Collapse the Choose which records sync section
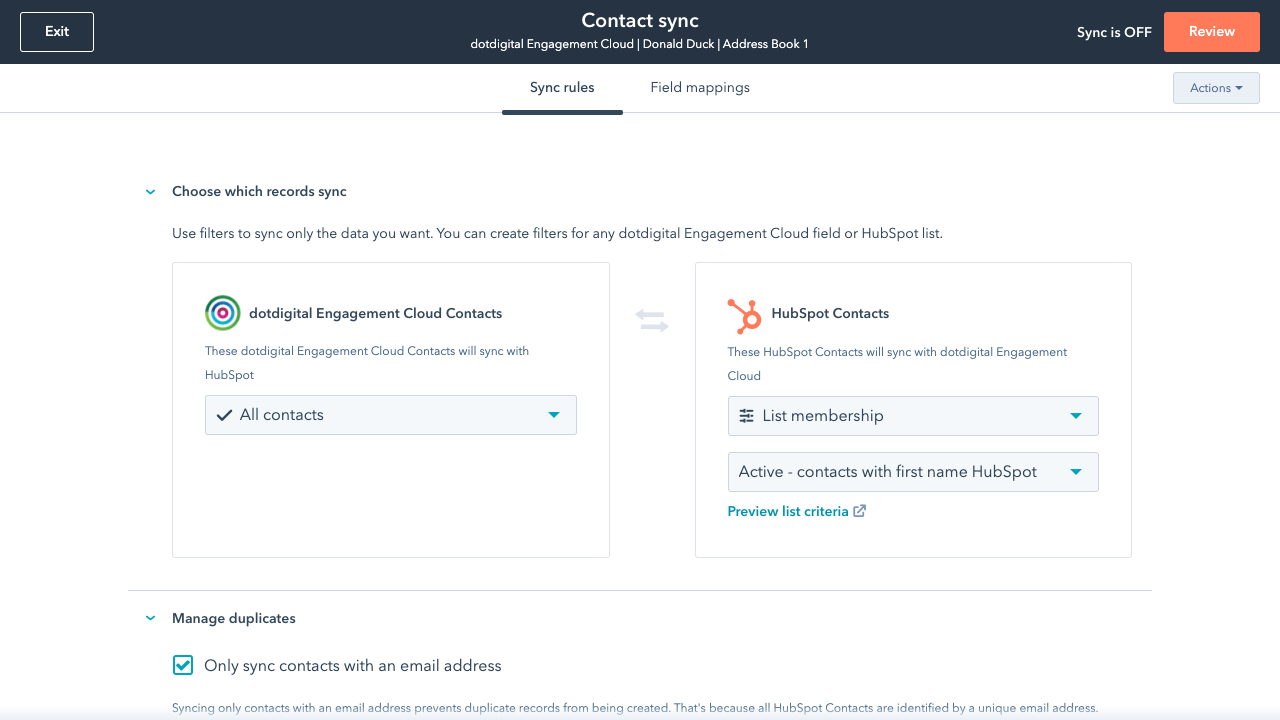The height and width of the screenshot is (720, 1280). pyautogui.click(x=150, y=192)
